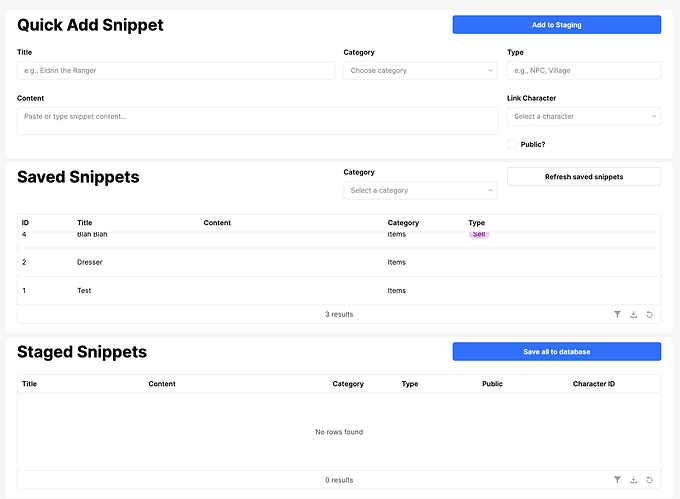Click into the Content text area

[257, 121]
